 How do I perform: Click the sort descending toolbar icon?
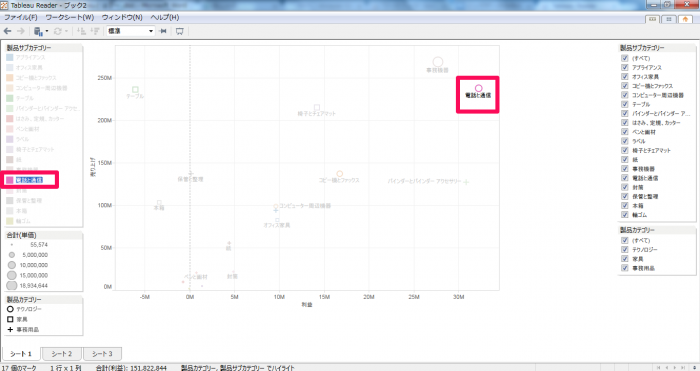[x=95, y=31]
